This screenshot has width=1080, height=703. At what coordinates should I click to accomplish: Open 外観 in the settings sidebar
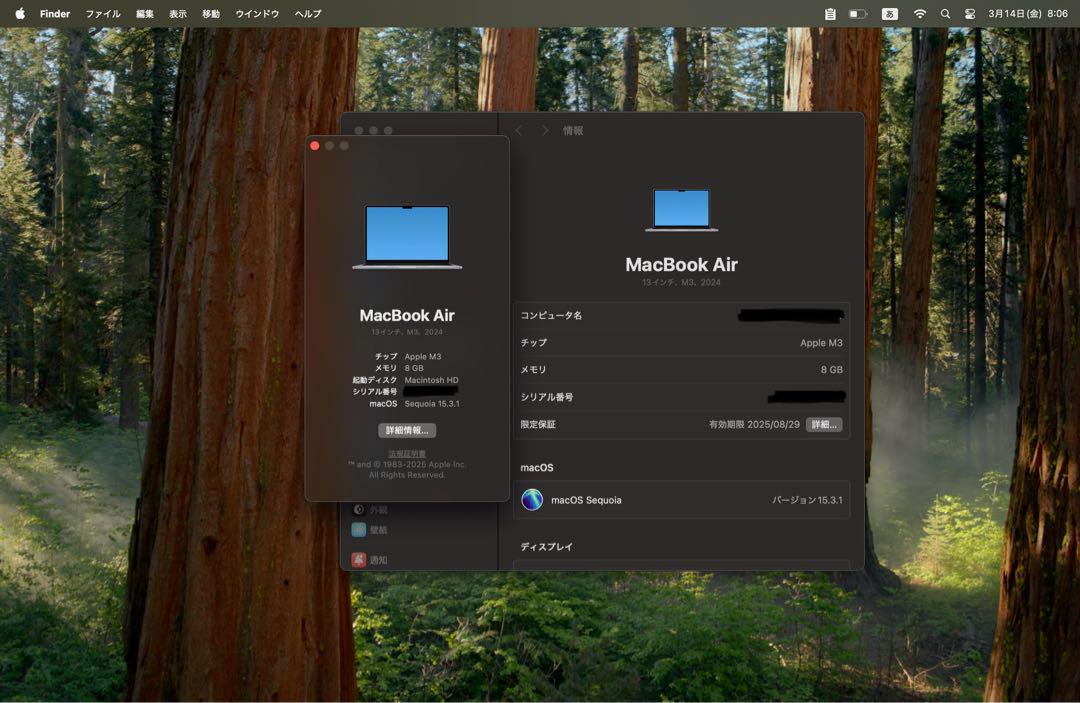click(370, 510)
